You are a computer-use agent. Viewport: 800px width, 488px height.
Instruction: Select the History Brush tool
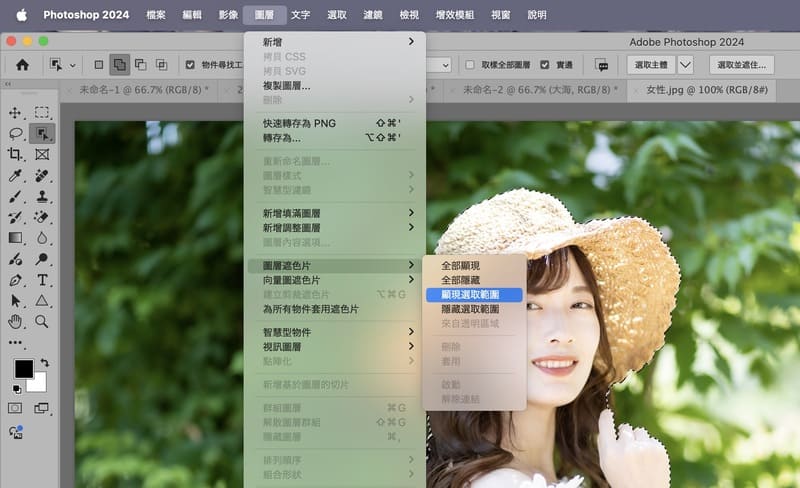point(15,217)
